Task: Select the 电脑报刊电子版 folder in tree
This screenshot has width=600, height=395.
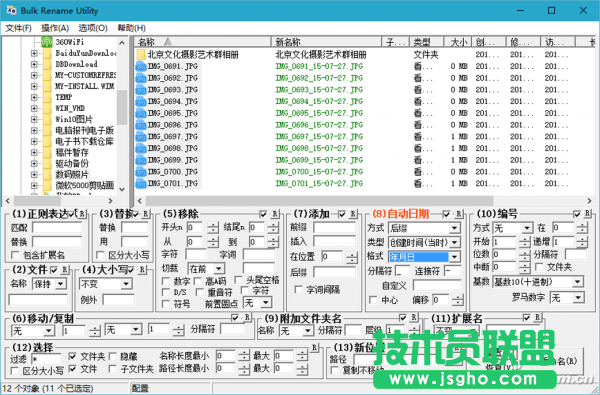Action: point(85,131)
